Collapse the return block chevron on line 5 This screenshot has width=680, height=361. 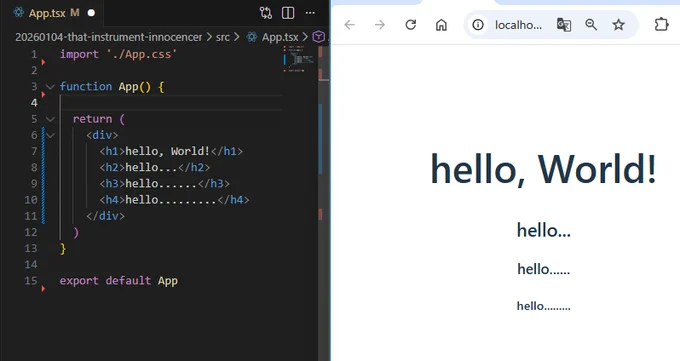(x=50, y=119)
